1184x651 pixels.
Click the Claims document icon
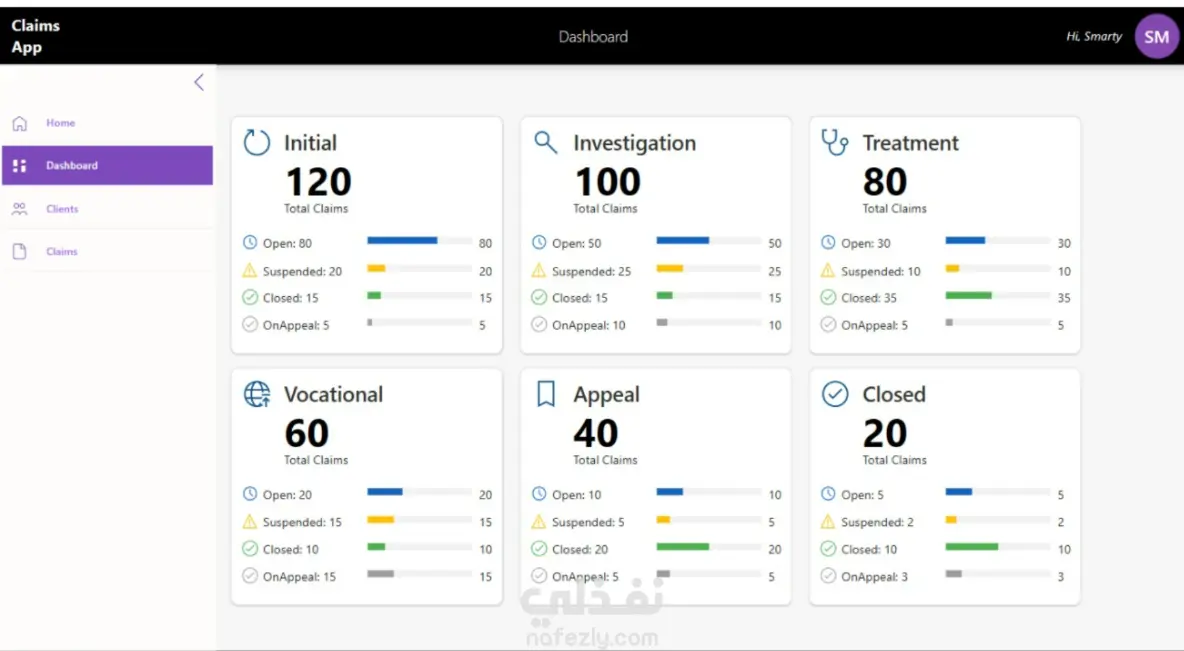click(20, 251)
